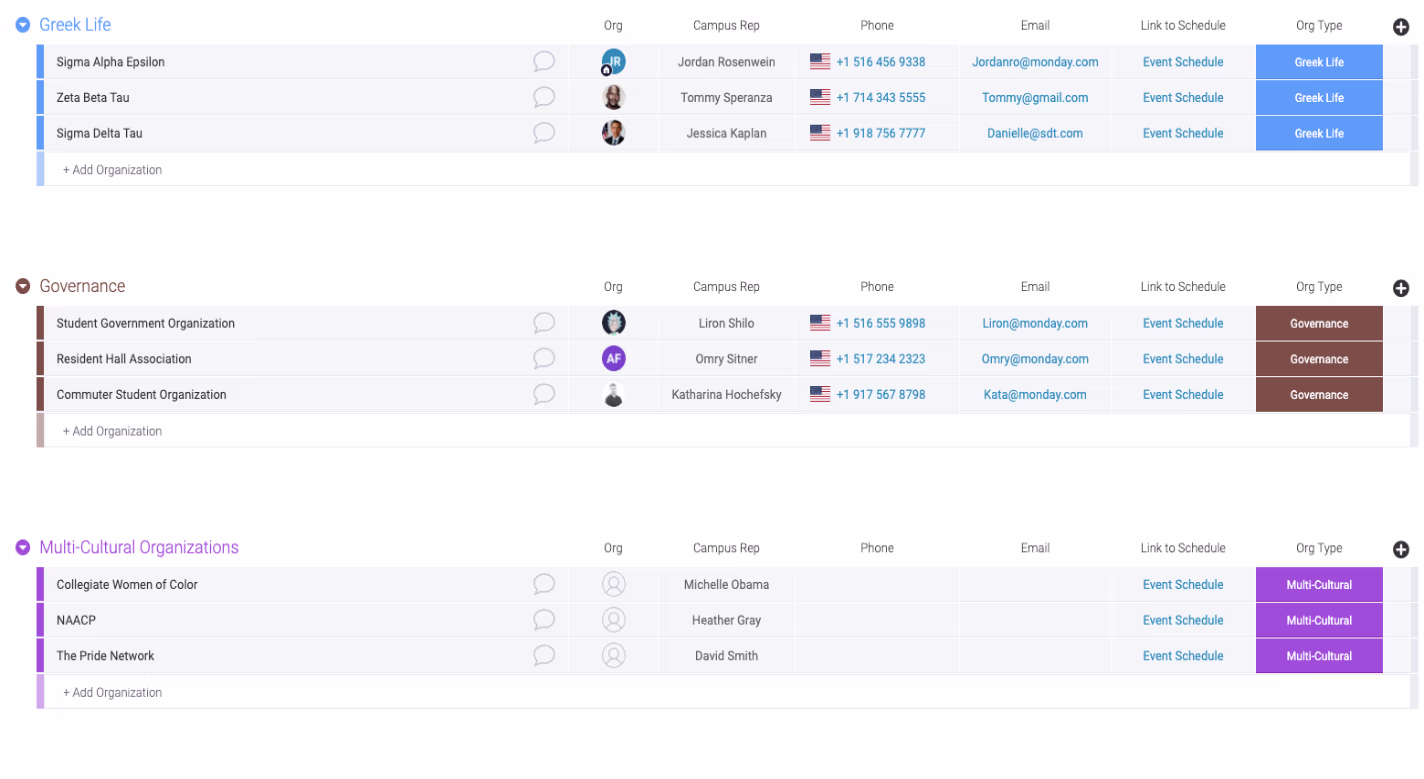Email Liron@monday.com
This screenshot has height=779, width=1424.
[1035, 323]
